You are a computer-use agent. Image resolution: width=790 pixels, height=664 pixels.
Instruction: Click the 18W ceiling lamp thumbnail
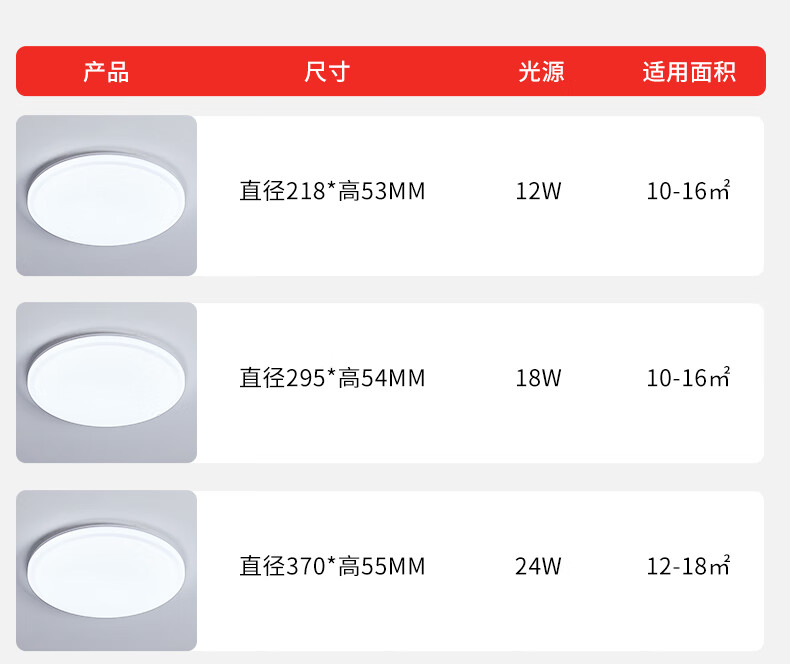106,383
